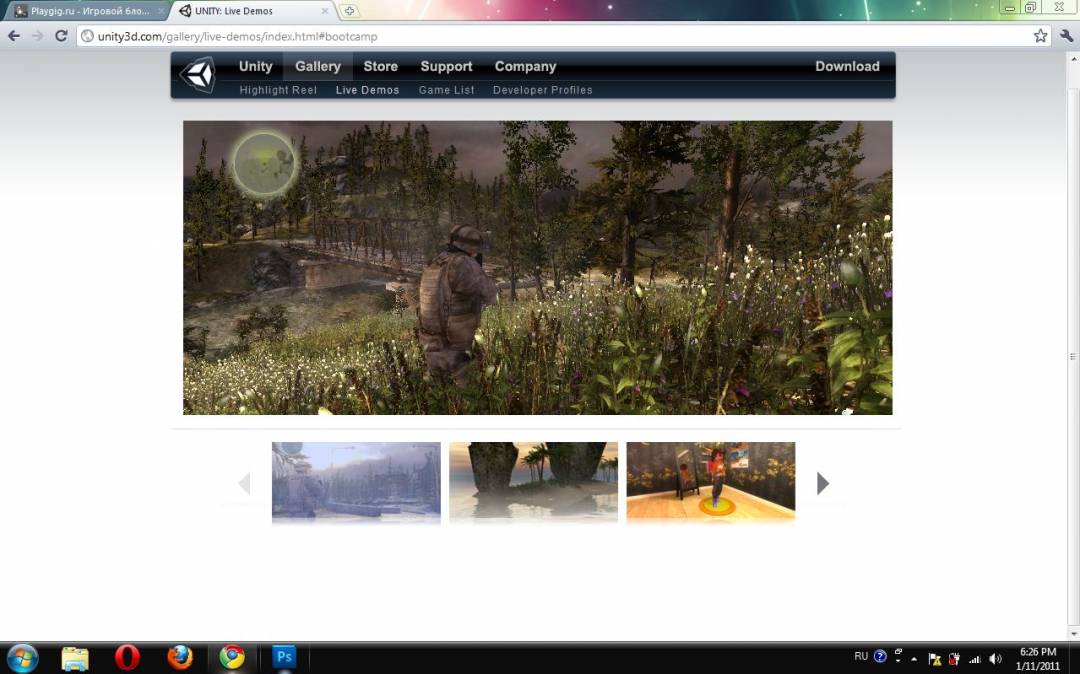Open the Store menu item
Screen dimensions: 1080x674
click(x=380, y=67)
